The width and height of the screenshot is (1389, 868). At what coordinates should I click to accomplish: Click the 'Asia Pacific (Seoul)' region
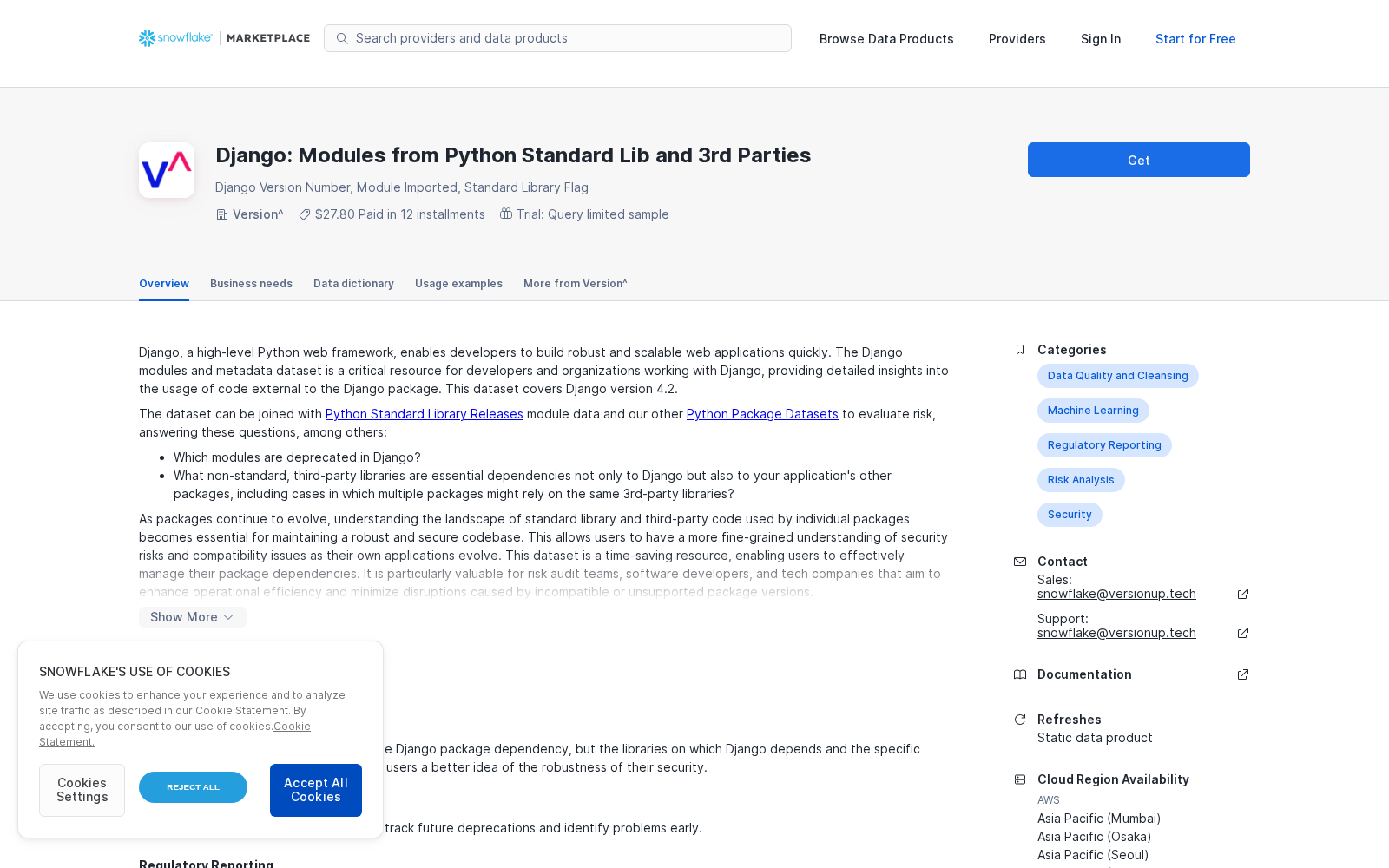tap(1093, 855)
